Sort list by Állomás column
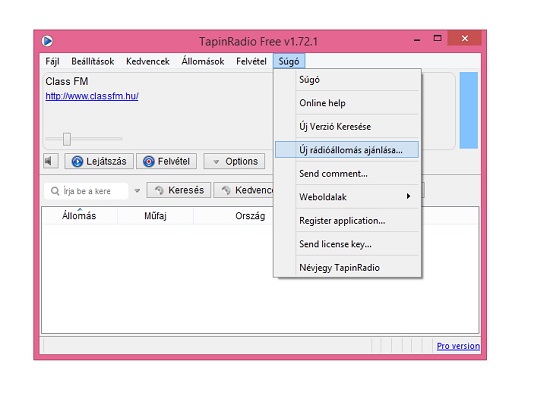 click(x=79, y=215)
